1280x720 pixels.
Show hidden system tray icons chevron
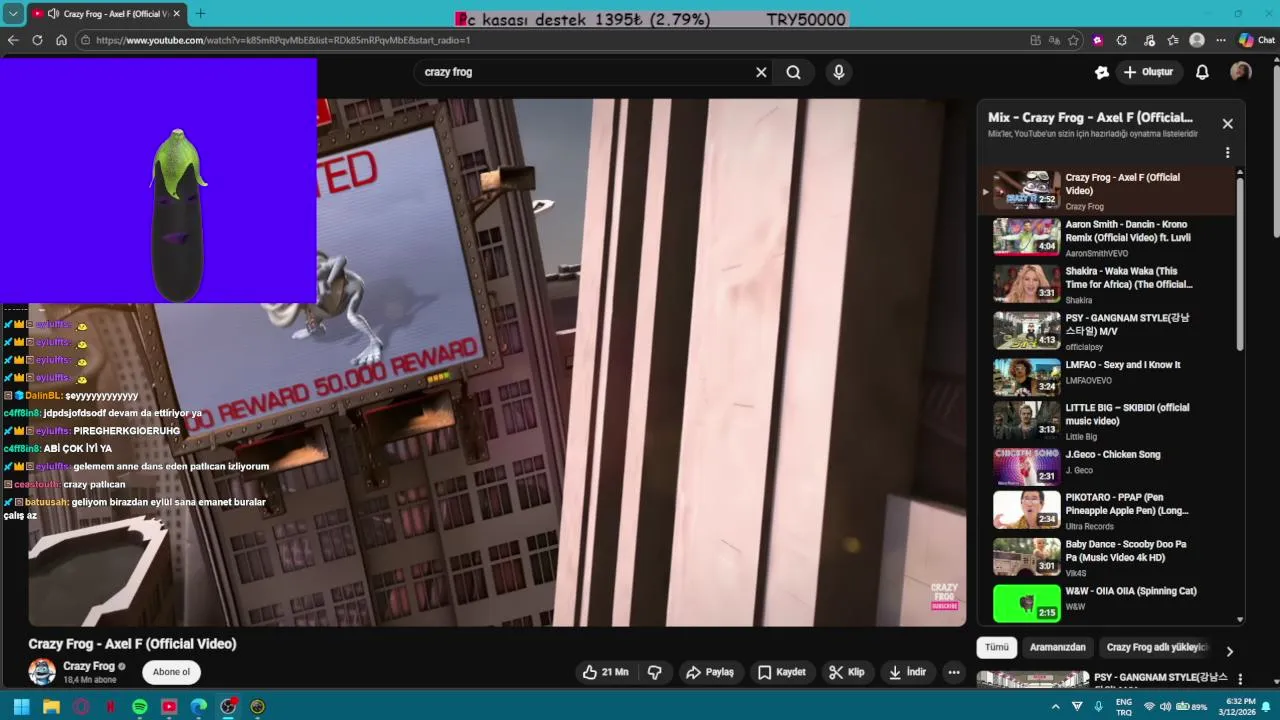(x=1055, y=706)
